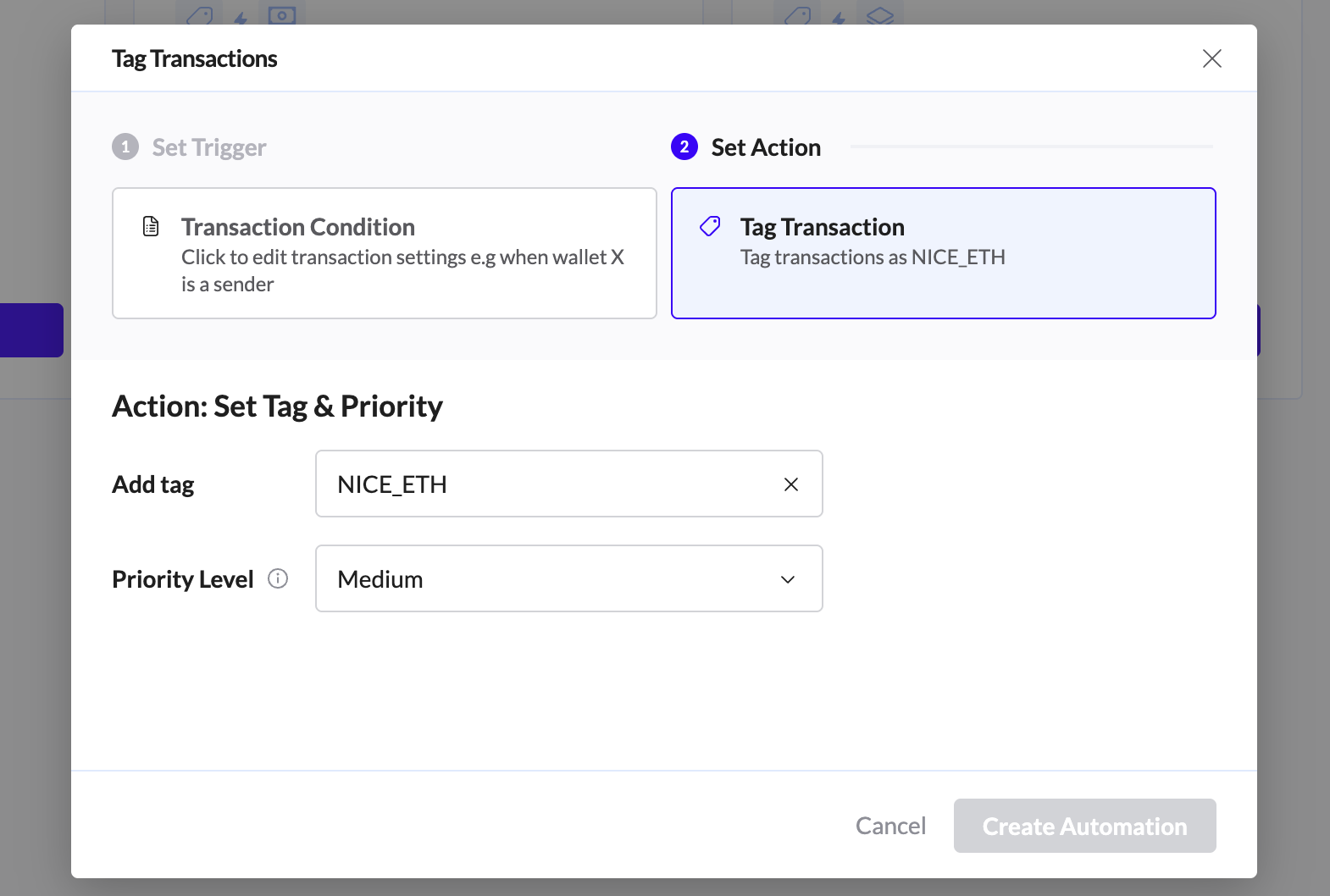Click the tag icon in Tag Transaction card
The image size is (1330, 896).
710,226
